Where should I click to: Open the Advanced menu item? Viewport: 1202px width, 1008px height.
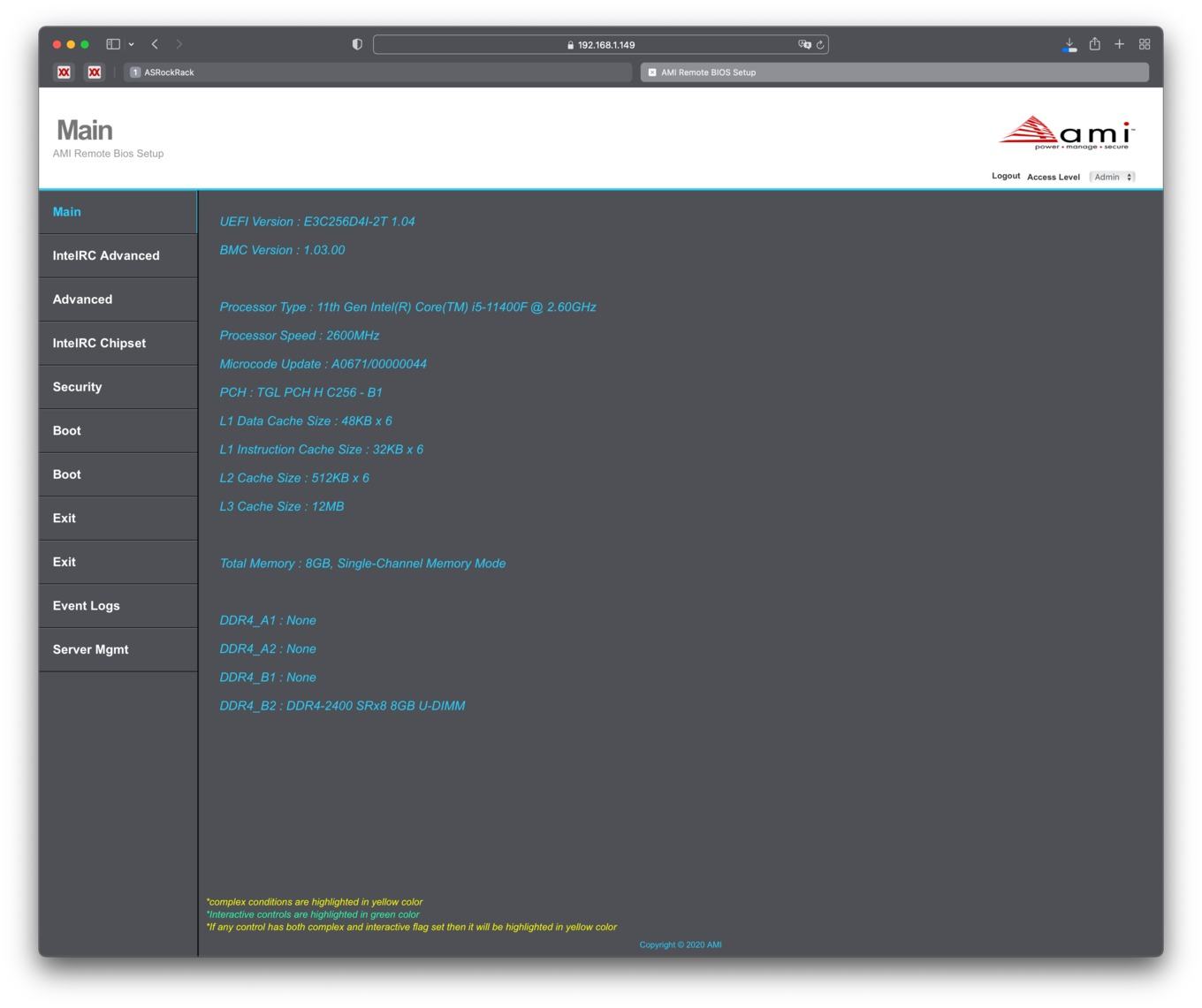(x=118, y=299)
